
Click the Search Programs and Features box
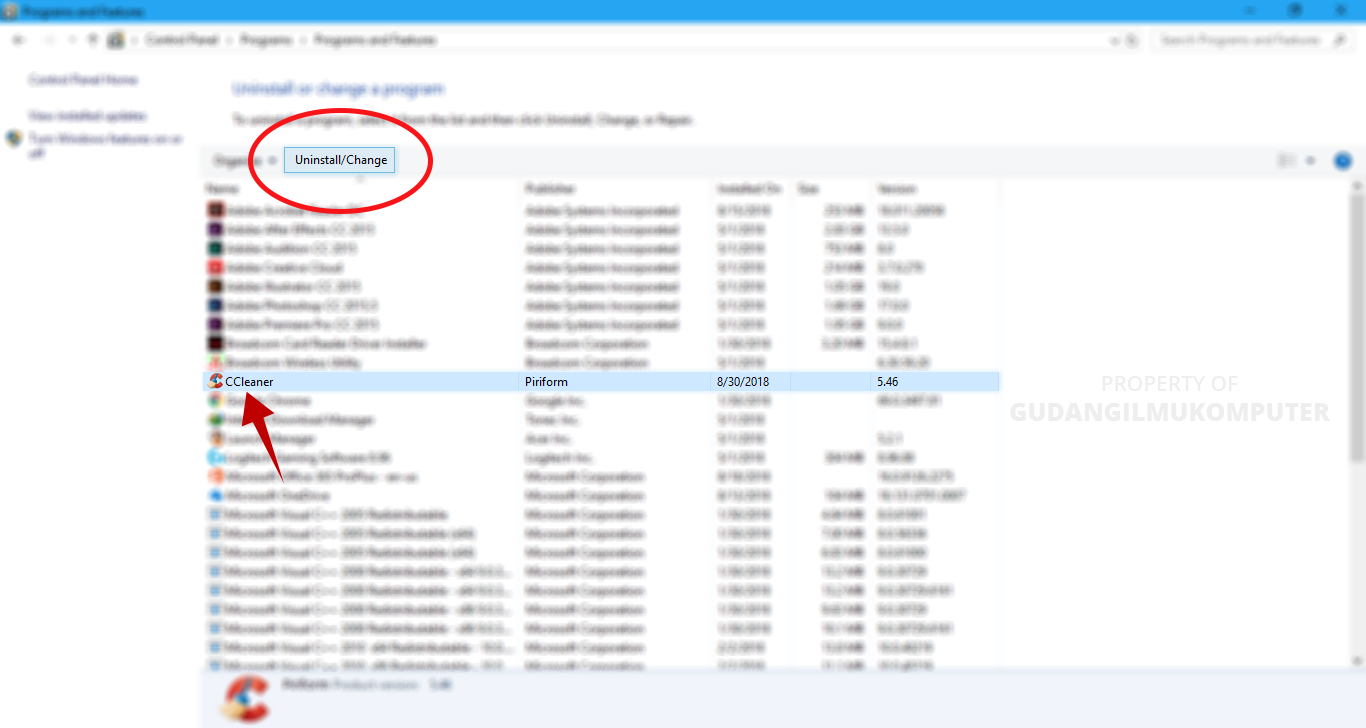point(1252,40)
